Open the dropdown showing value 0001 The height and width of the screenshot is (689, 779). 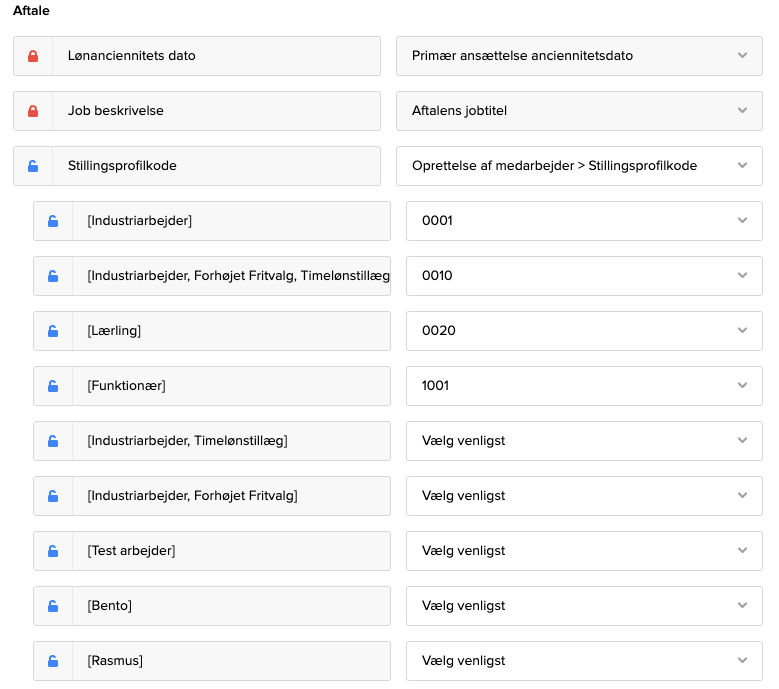[584, 221]
